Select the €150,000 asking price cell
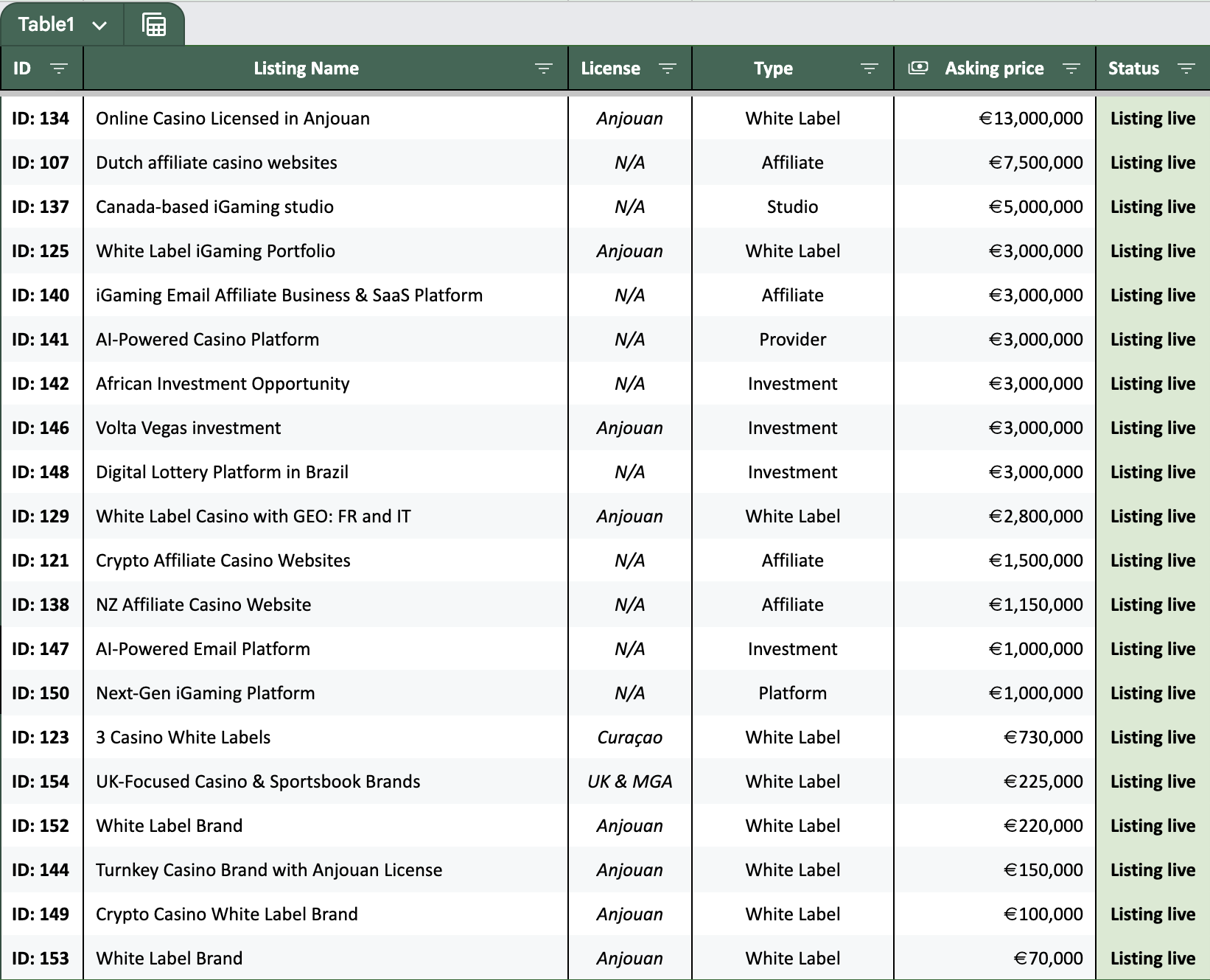1210x980 pixels. pos(995,870)
